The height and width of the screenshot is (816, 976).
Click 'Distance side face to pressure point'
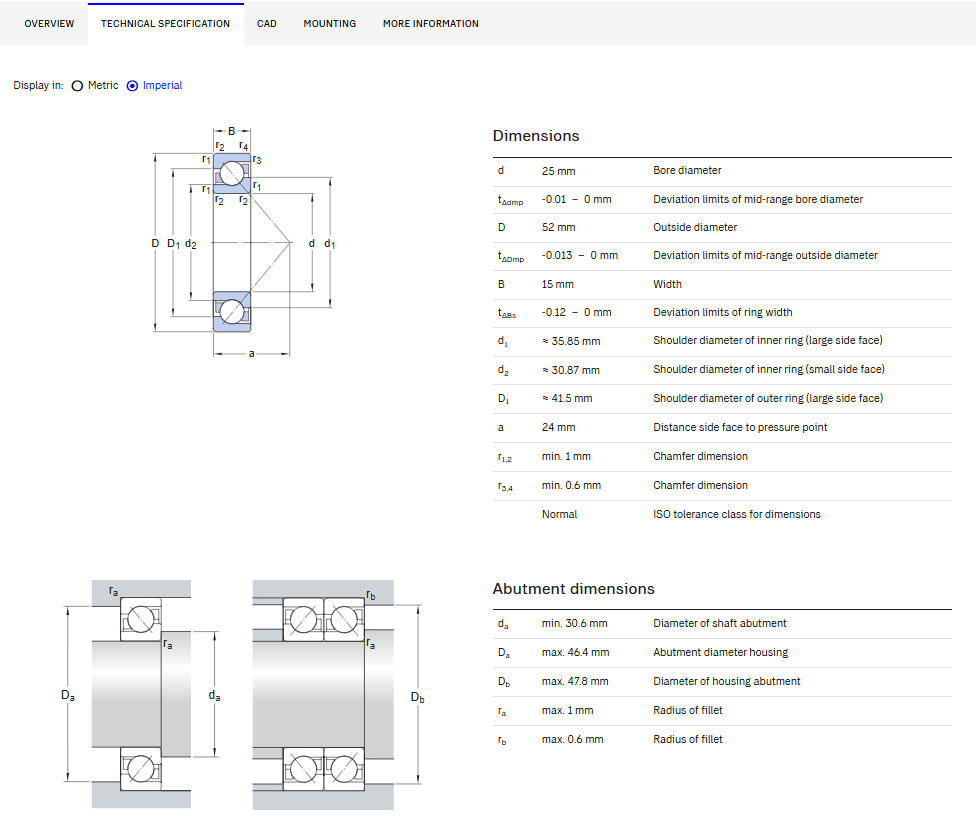pos(740,428)
